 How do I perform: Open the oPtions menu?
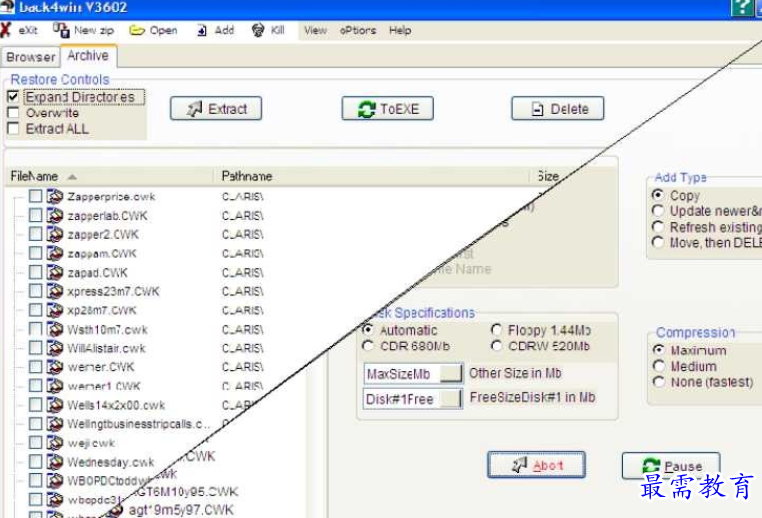coord(358,30)
